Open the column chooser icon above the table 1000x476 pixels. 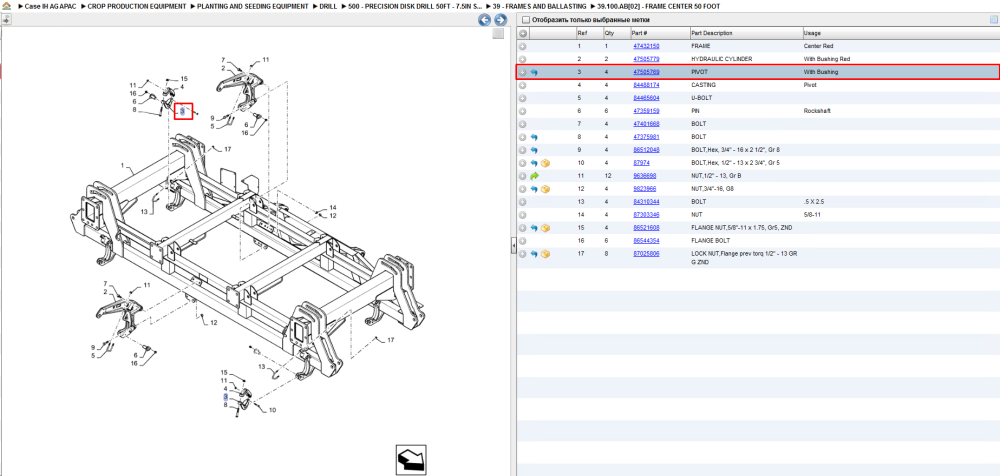[x=994, y=20]
